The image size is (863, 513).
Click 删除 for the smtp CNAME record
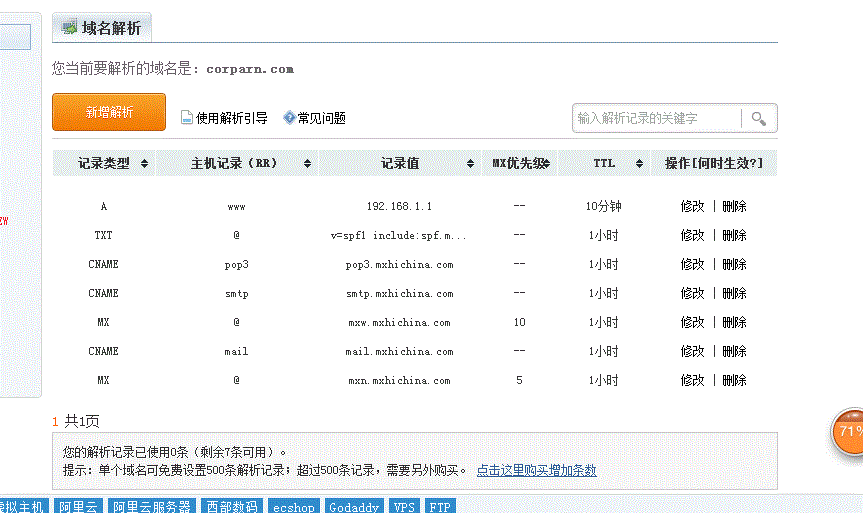[x=734, y=293]
